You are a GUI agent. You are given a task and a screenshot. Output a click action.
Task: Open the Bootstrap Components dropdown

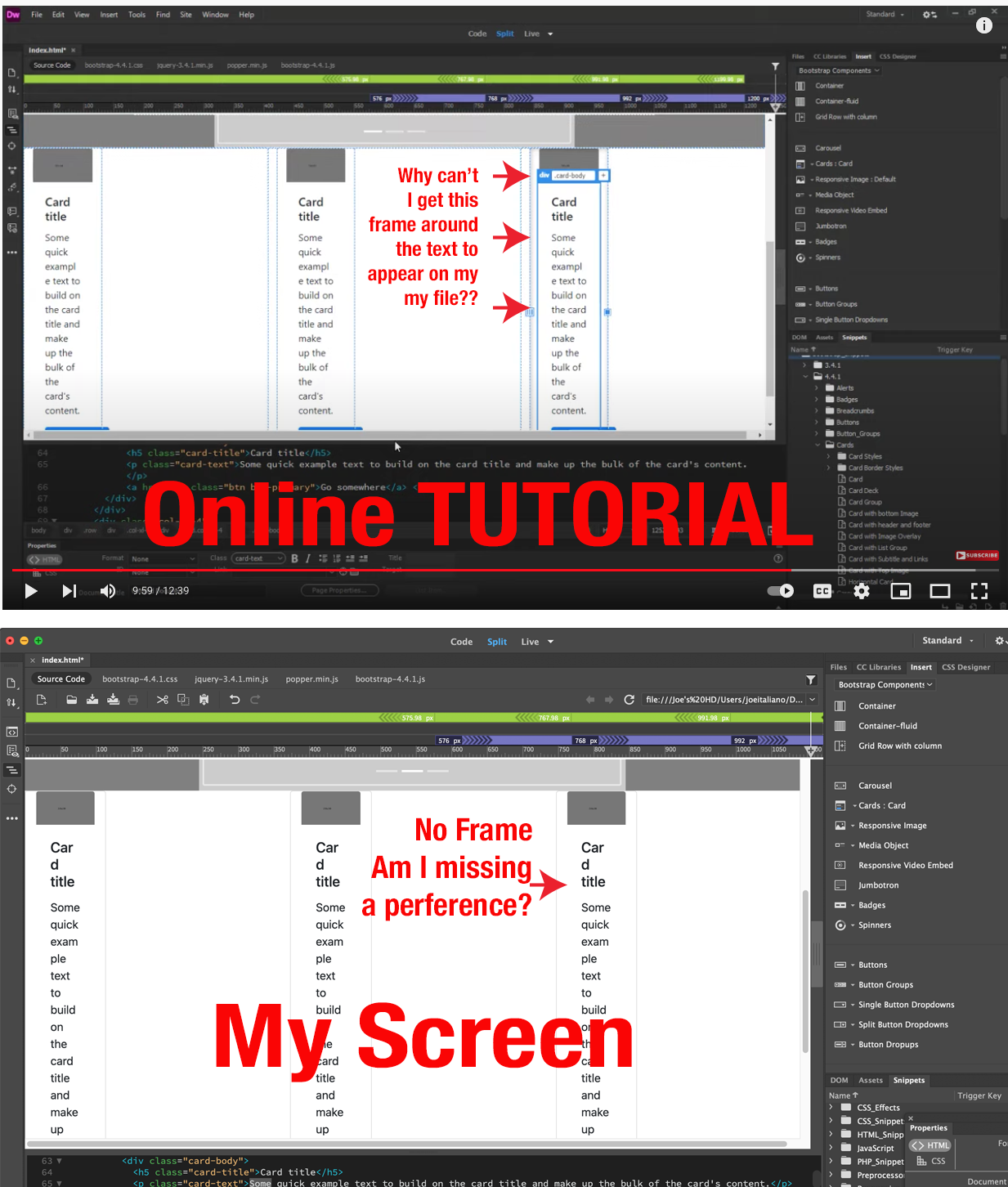coord(883,684)
